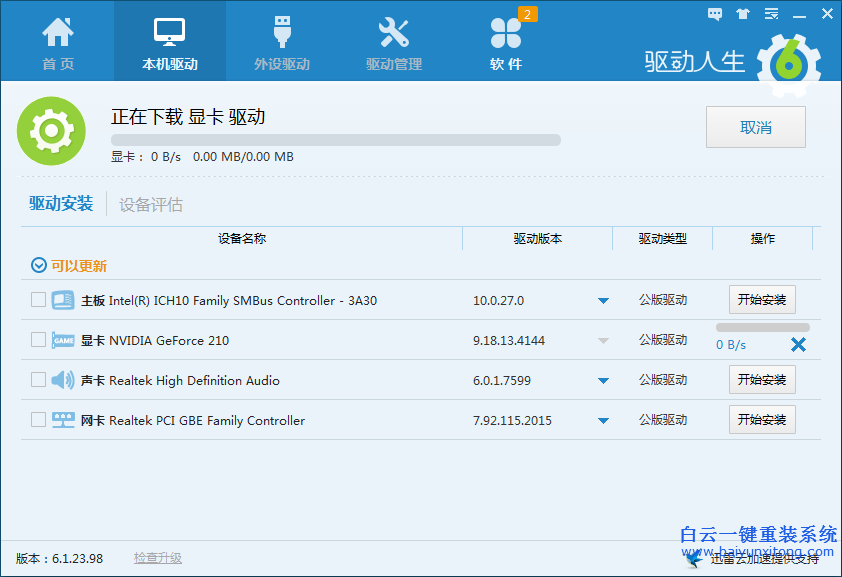Click the 检查升级 link at bottom
The height and width of the screenshot is (577, 842).
coord(157,558)
